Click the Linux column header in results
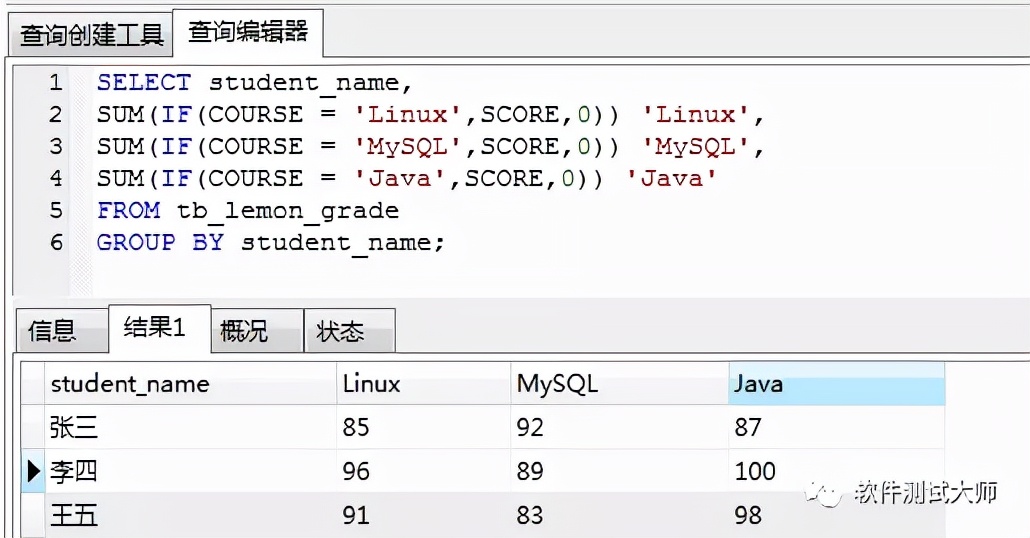The height and width of the screenshot is (538, 1030). click(371, 384)
